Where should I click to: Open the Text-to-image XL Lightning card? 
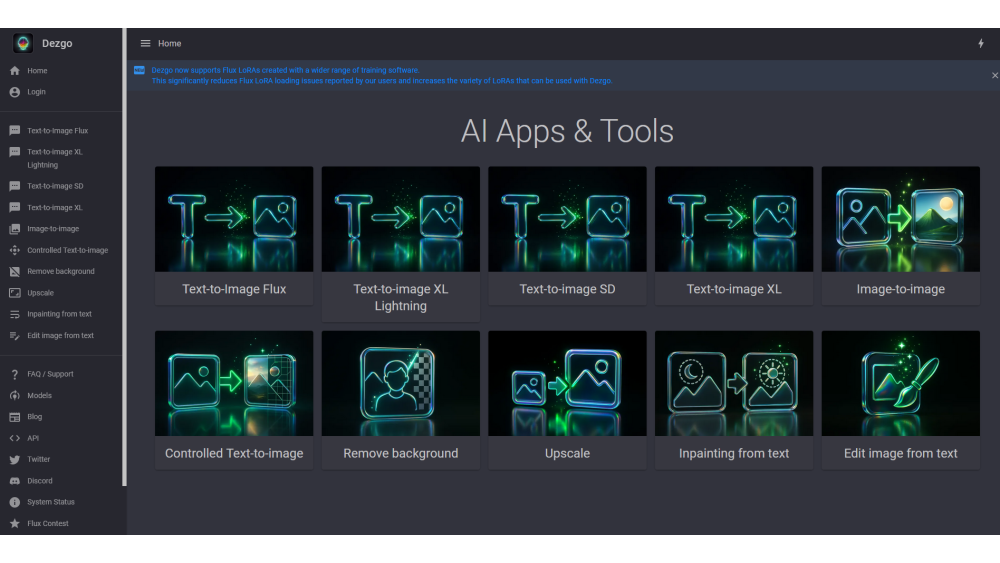400,243
